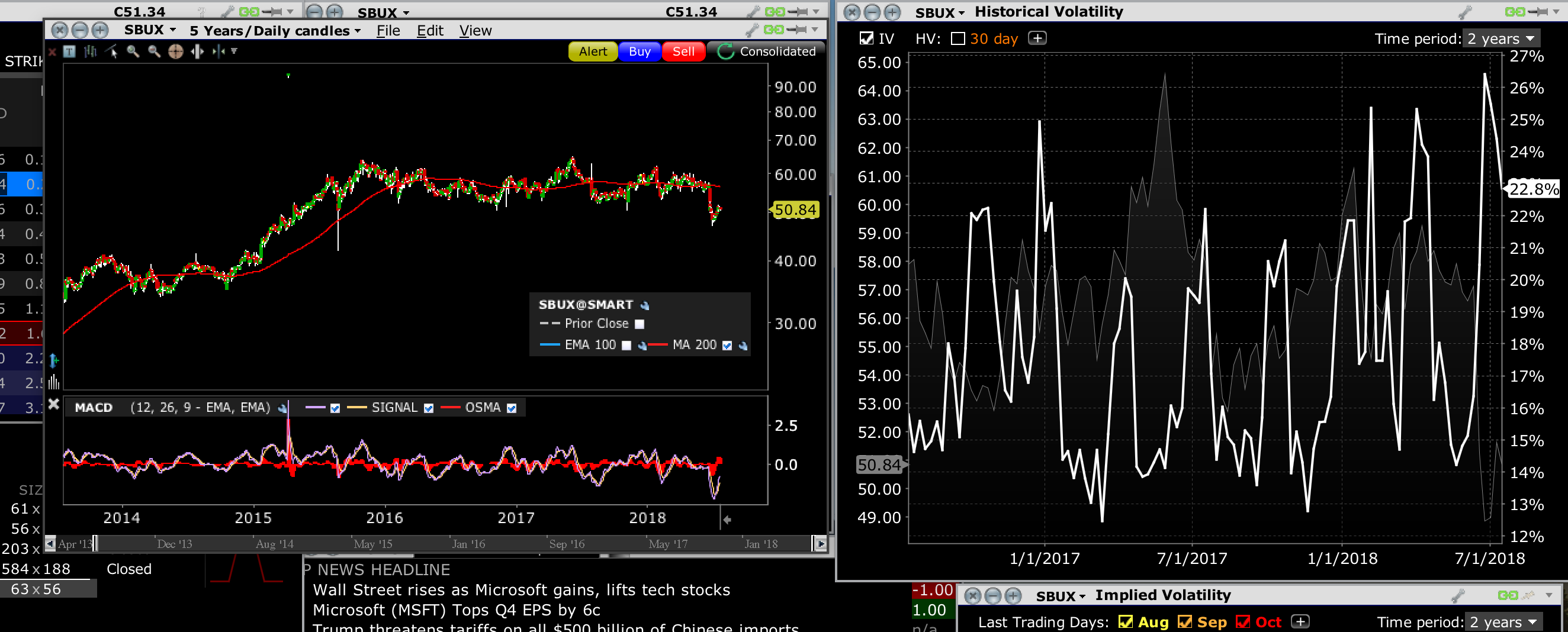Click the volume bars icon on chart's left edge
1568x632 pixels.
tap(53, 382)
